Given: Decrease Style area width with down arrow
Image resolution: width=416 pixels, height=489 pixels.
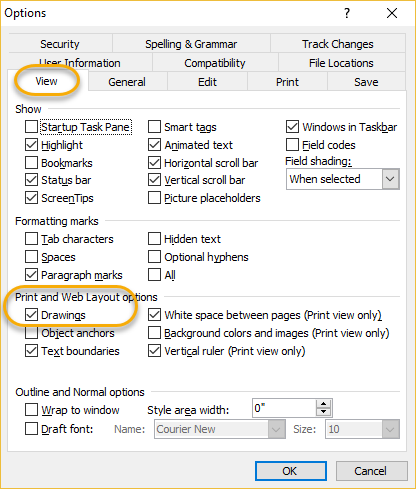Looking at the screenshot, I should point(323,412).
